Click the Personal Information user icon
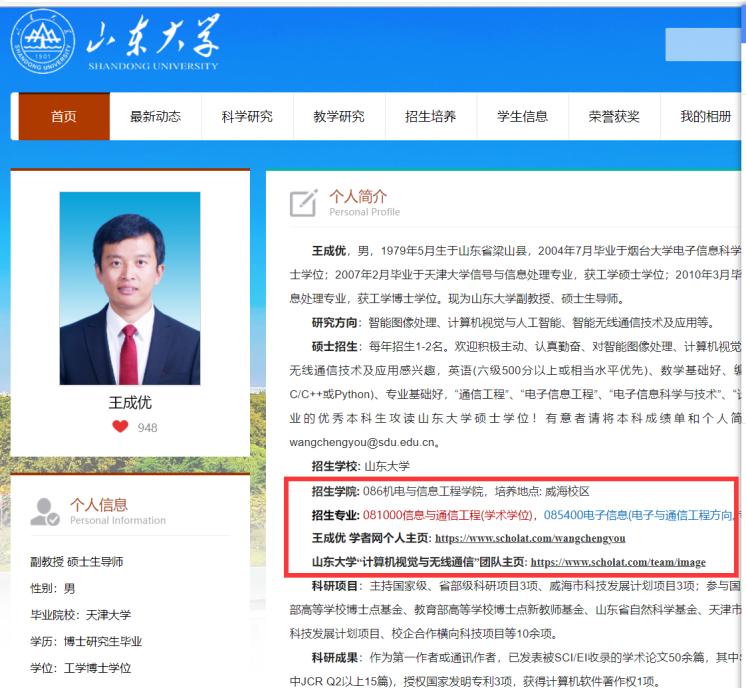746x688 pixels. pyautogui.click(x=45, y=511)
